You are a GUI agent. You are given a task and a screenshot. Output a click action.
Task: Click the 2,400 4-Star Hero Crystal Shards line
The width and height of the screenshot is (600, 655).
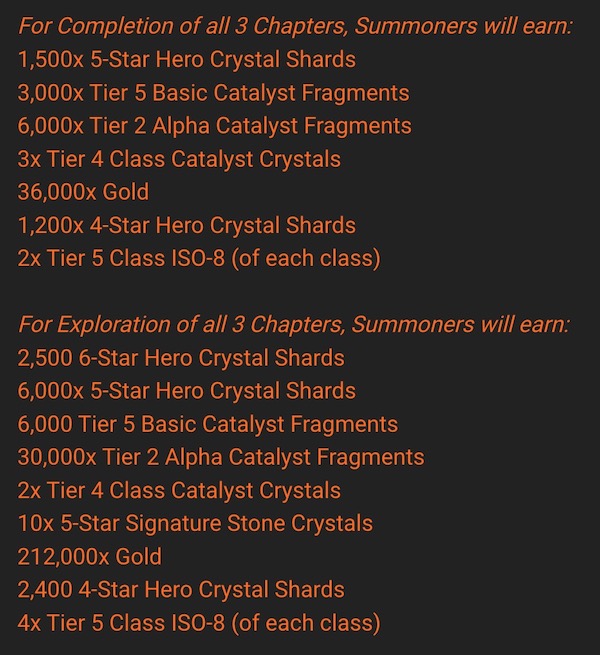point(180,590)
